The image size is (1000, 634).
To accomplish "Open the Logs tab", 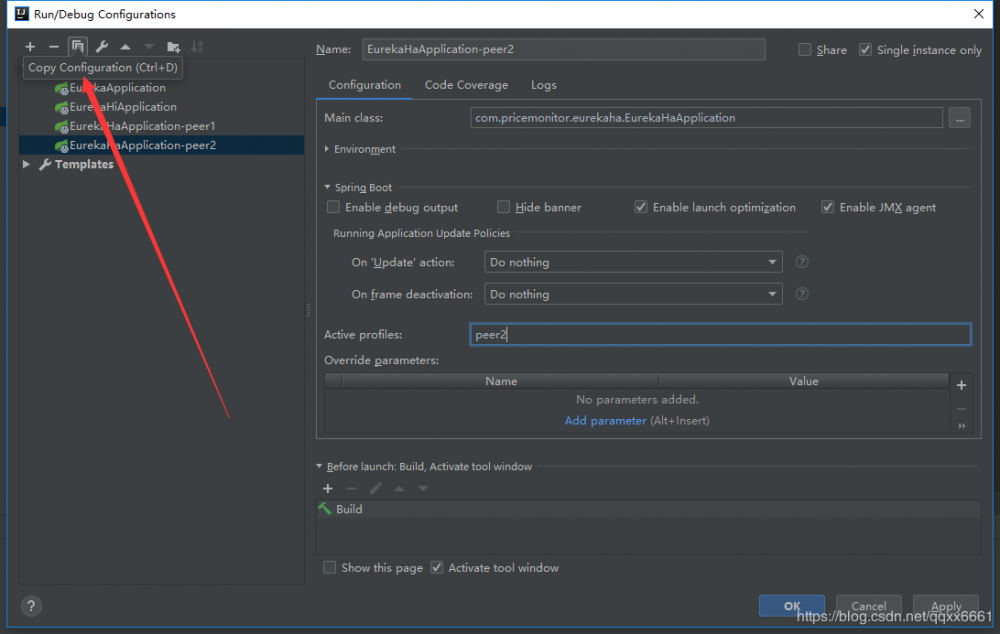I will pos(544,85).
